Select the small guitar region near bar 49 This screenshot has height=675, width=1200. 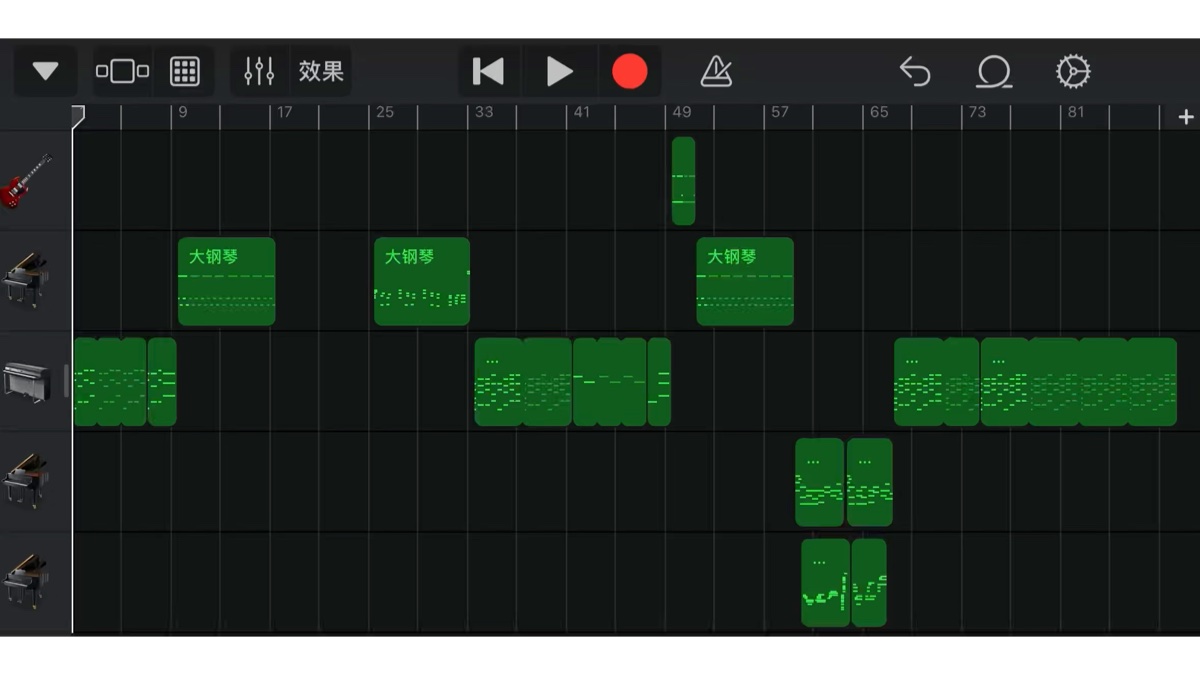[x=683, y=181]
